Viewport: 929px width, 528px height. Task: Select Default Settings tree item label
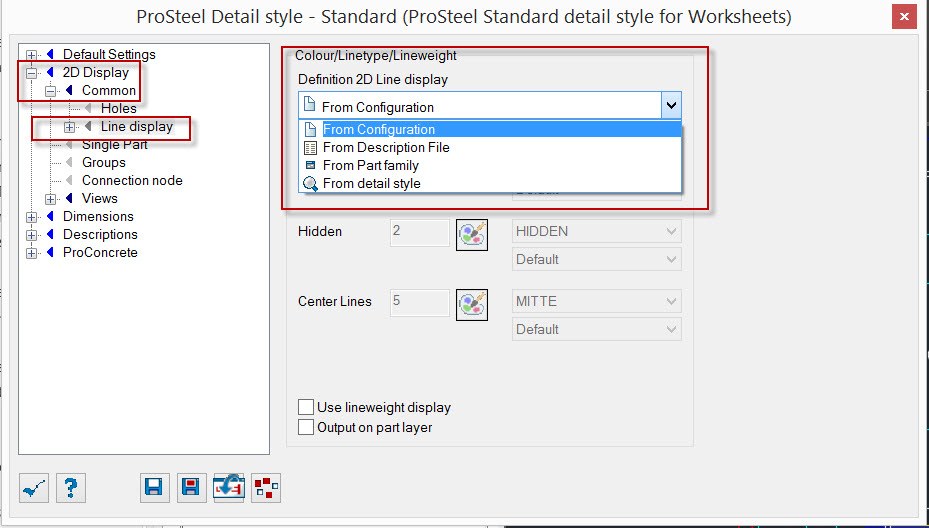click(109, 55)
